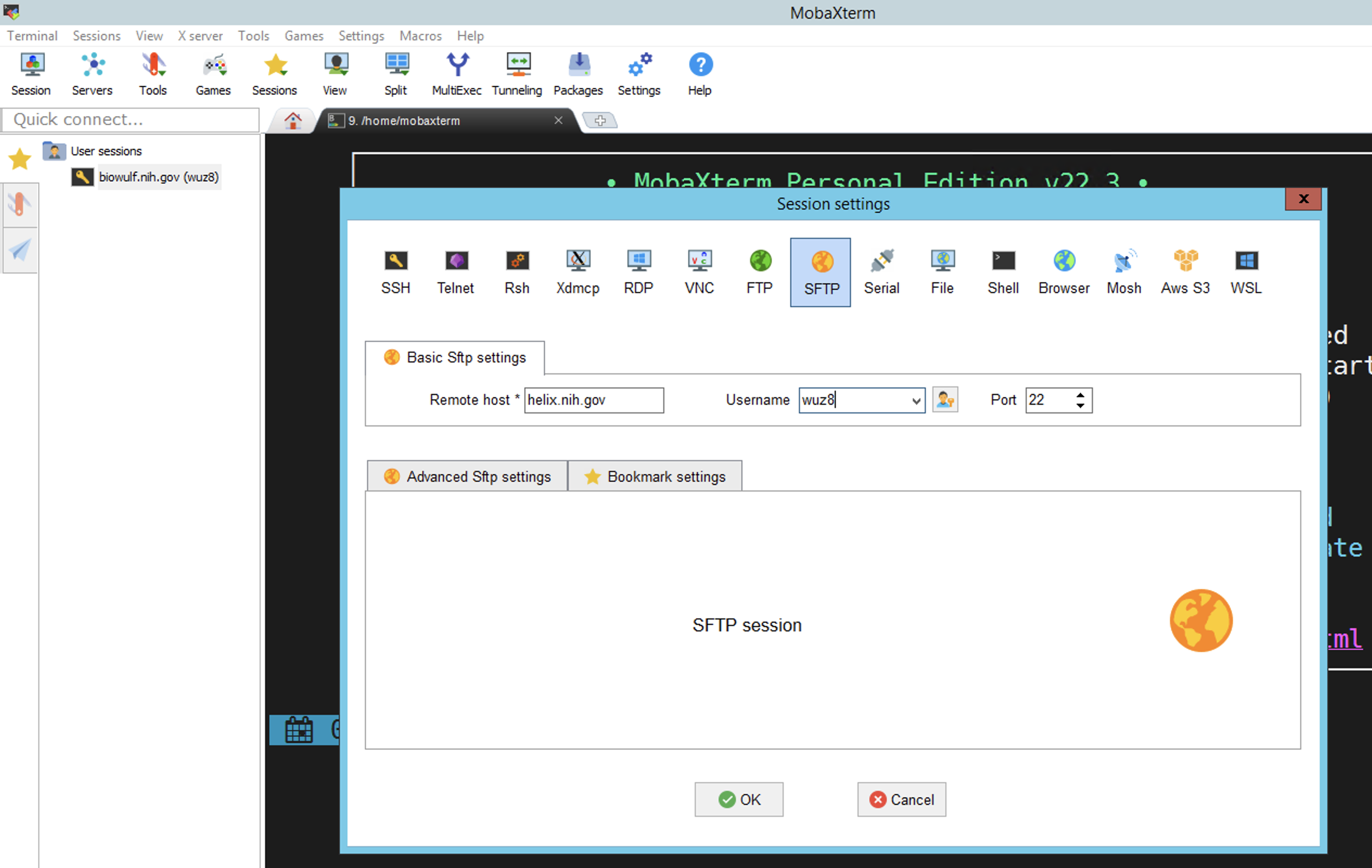Viewport: 1372px width, 868px height.
Task: Select the Aws S3 session type
Action: 1185,272
